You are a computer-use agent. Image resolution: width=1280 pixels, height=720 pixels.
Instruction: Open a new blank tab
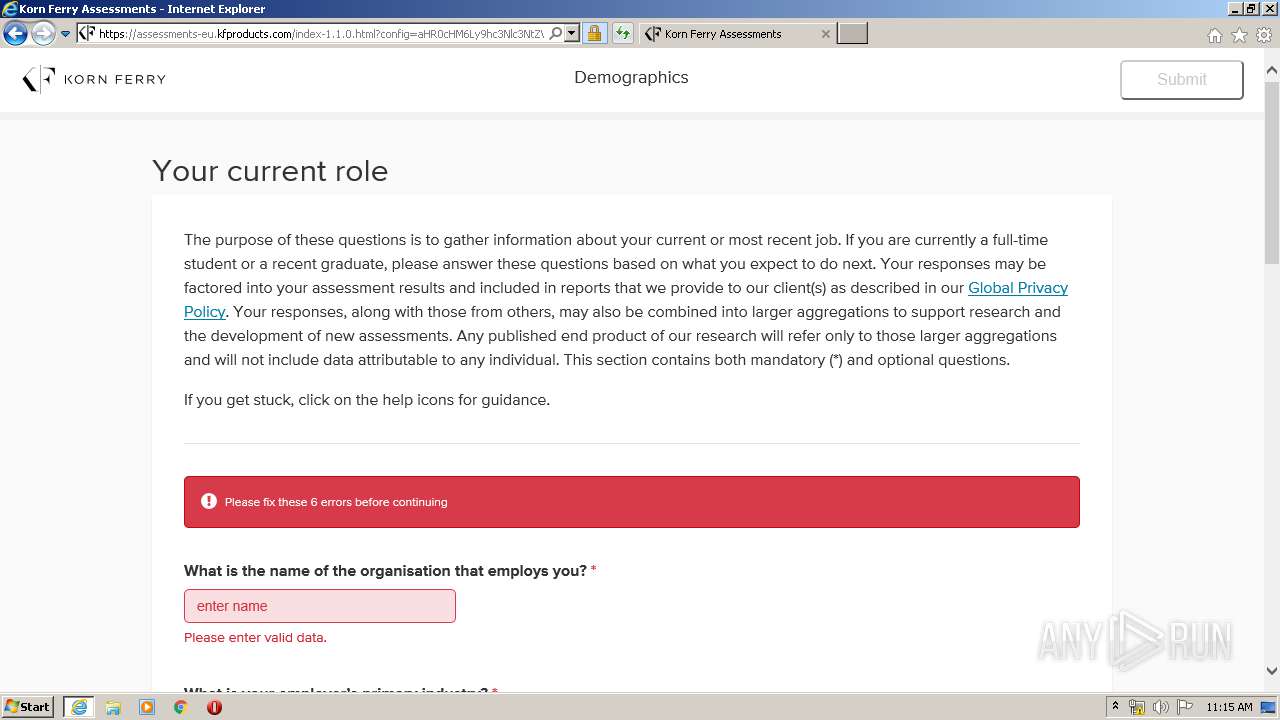(x=852, y=33)
